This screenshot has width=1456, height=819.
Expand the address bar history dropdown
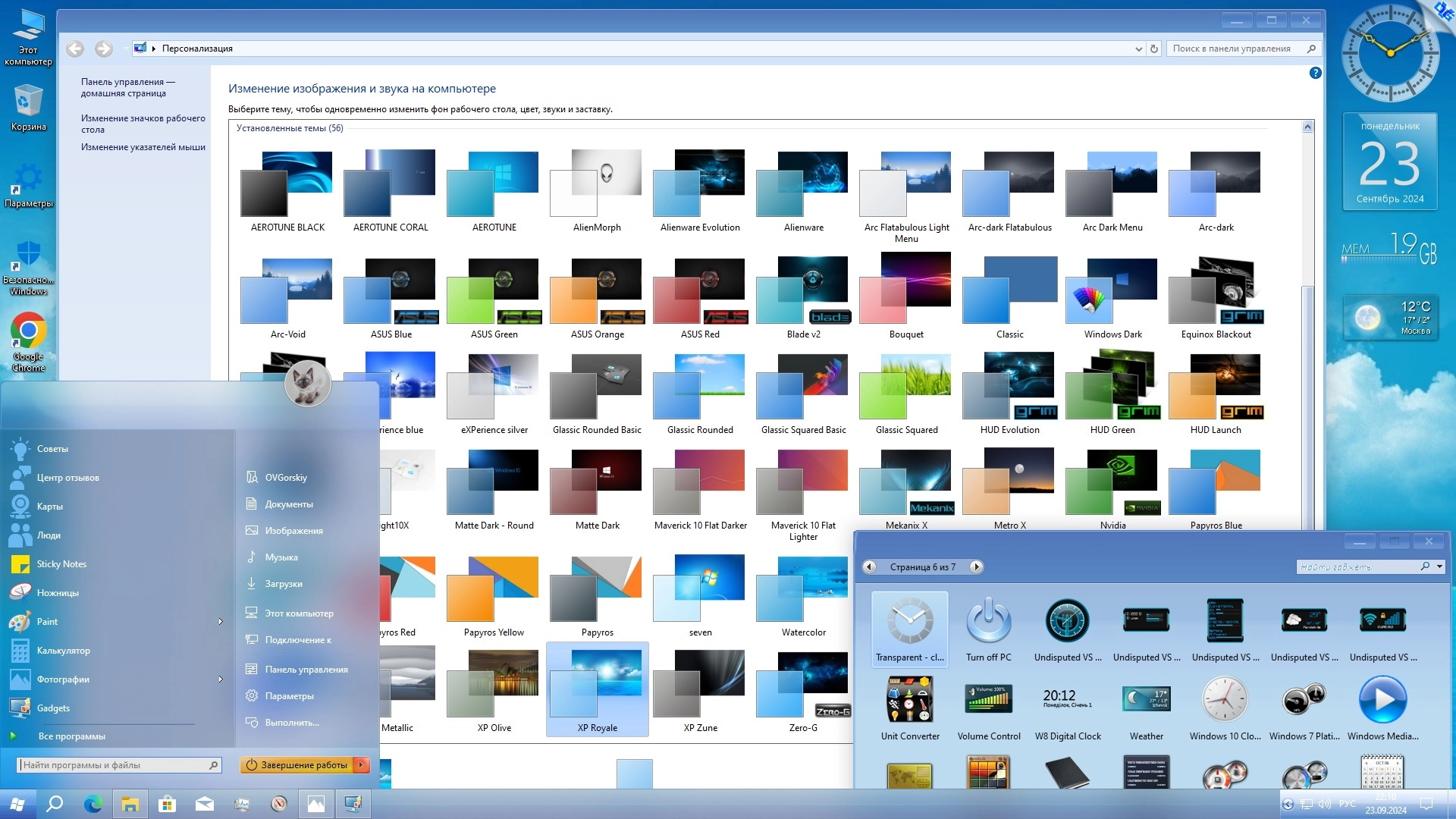pos(1138,49)
